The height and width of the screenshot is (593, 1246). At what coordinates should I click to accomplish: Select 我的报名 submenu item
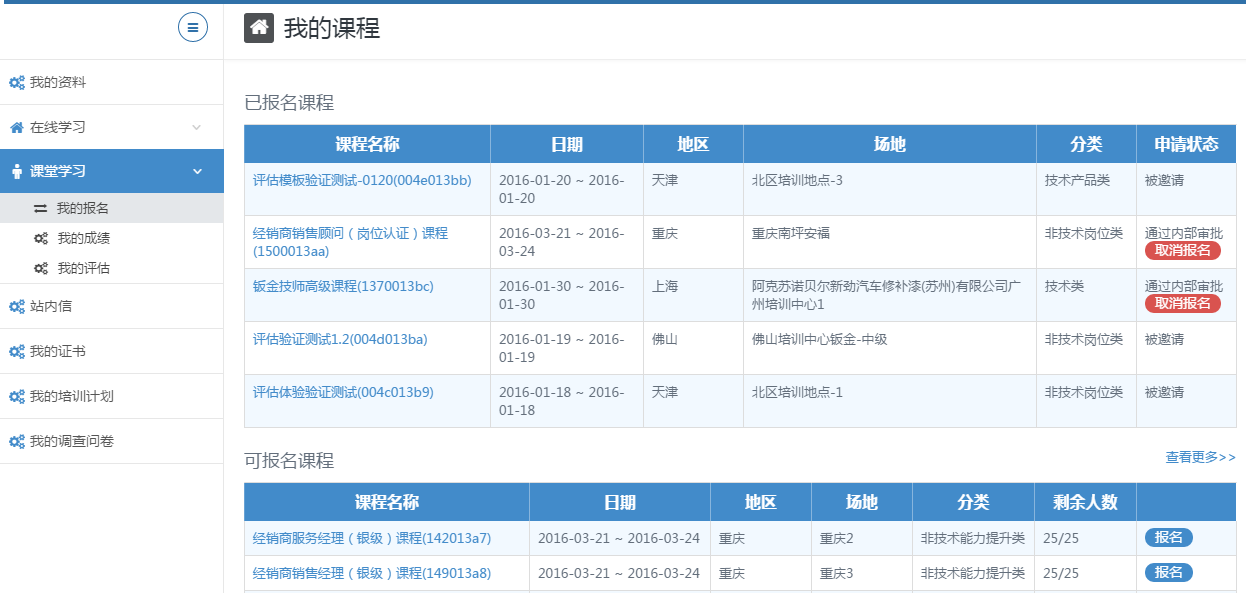[82, 208]
